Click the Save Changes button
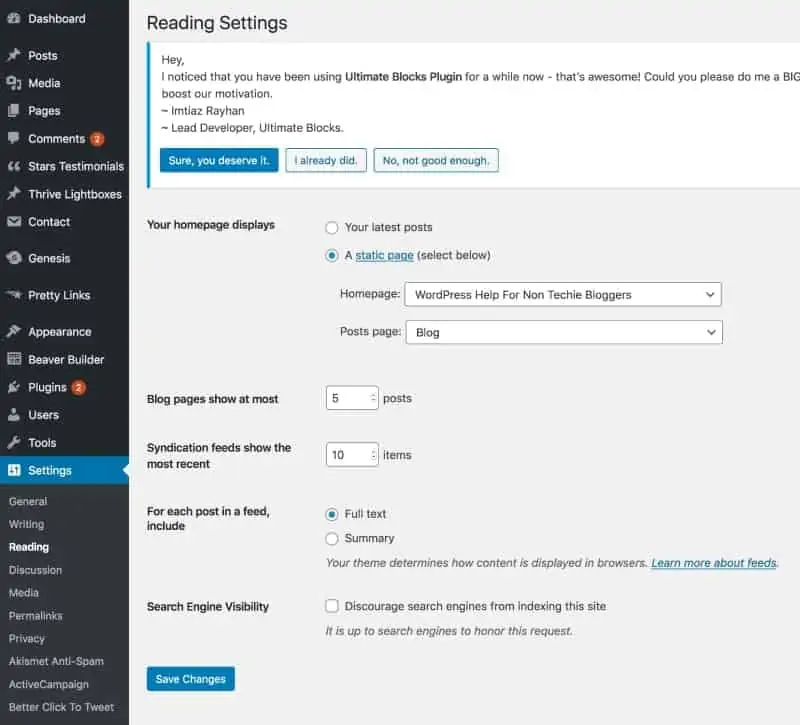 point(190,678)
